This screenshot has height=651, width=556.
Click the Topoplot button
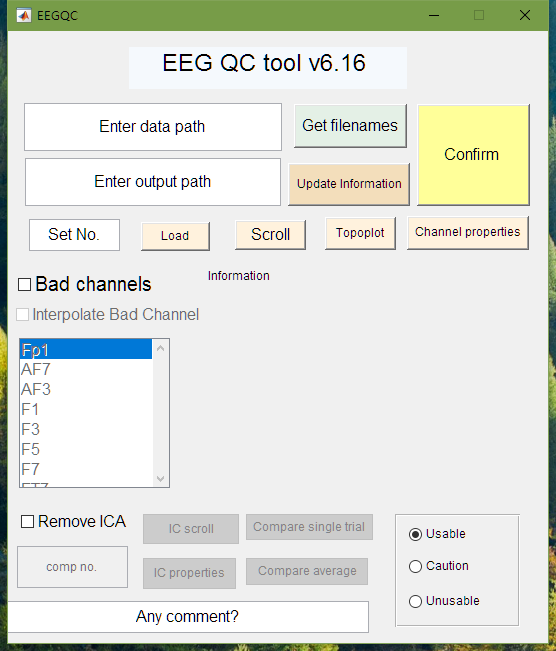(x=360, y=233)
